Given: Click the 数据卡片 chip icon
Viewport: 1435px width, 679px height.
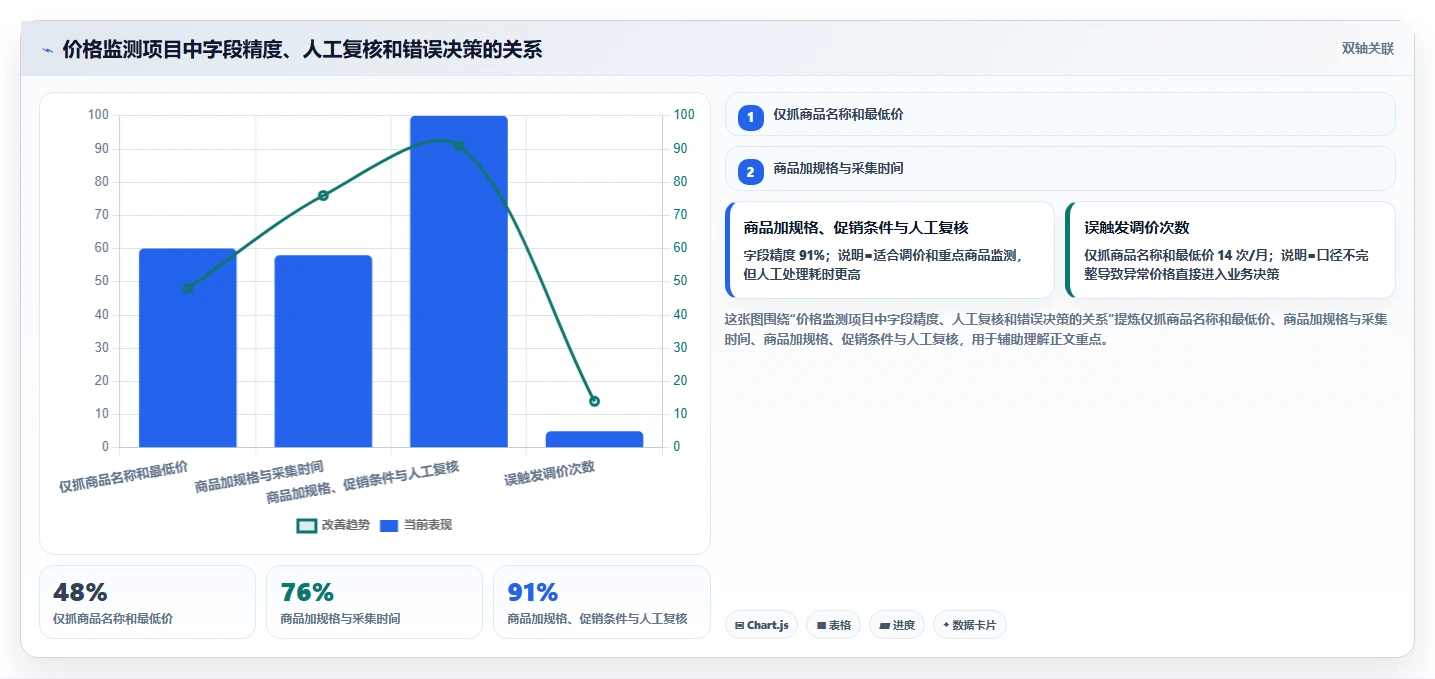Looking at the screenshot, I should (x=946, y=625).
